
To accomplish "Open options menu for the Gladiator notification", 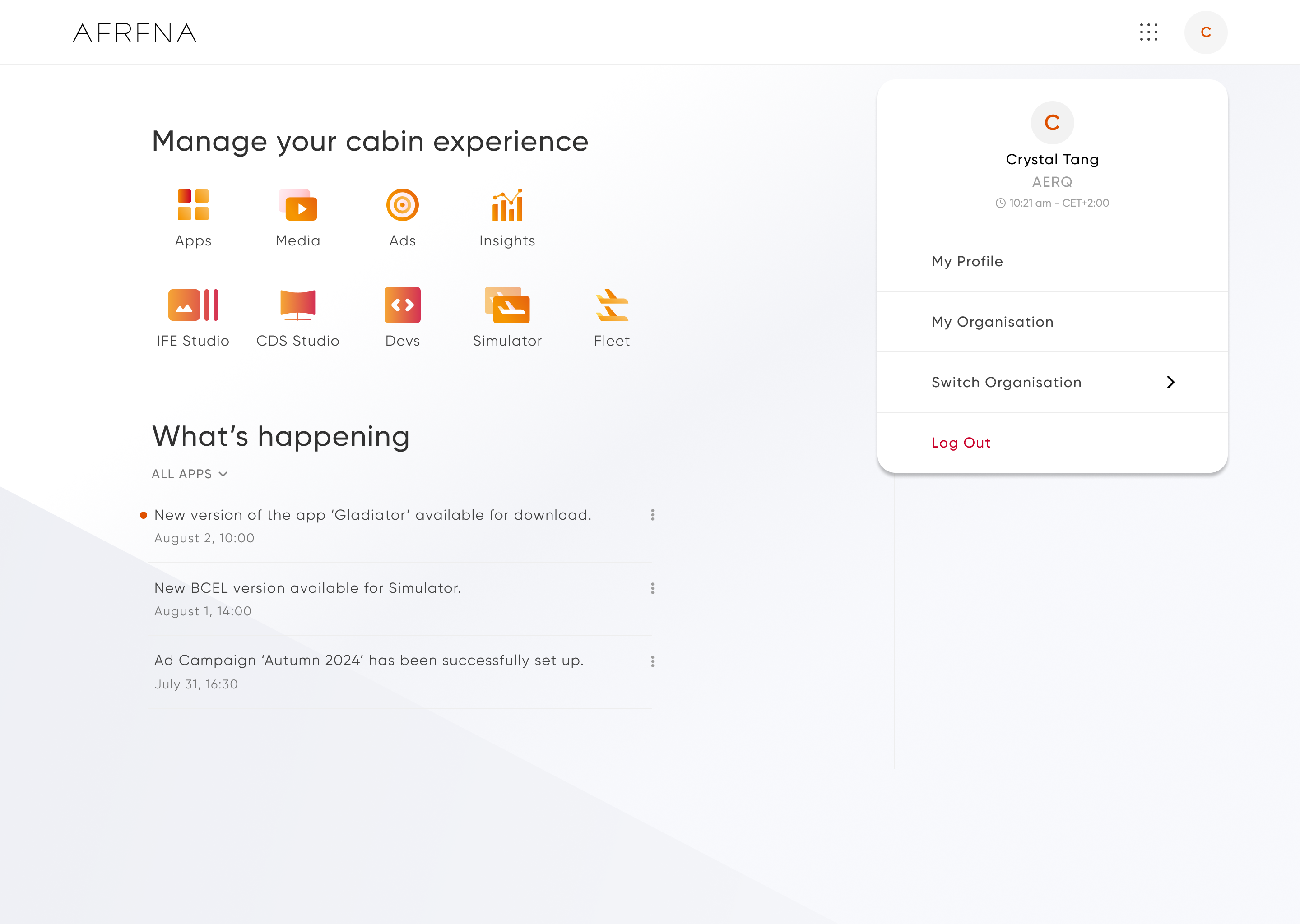I will [652, 515].
